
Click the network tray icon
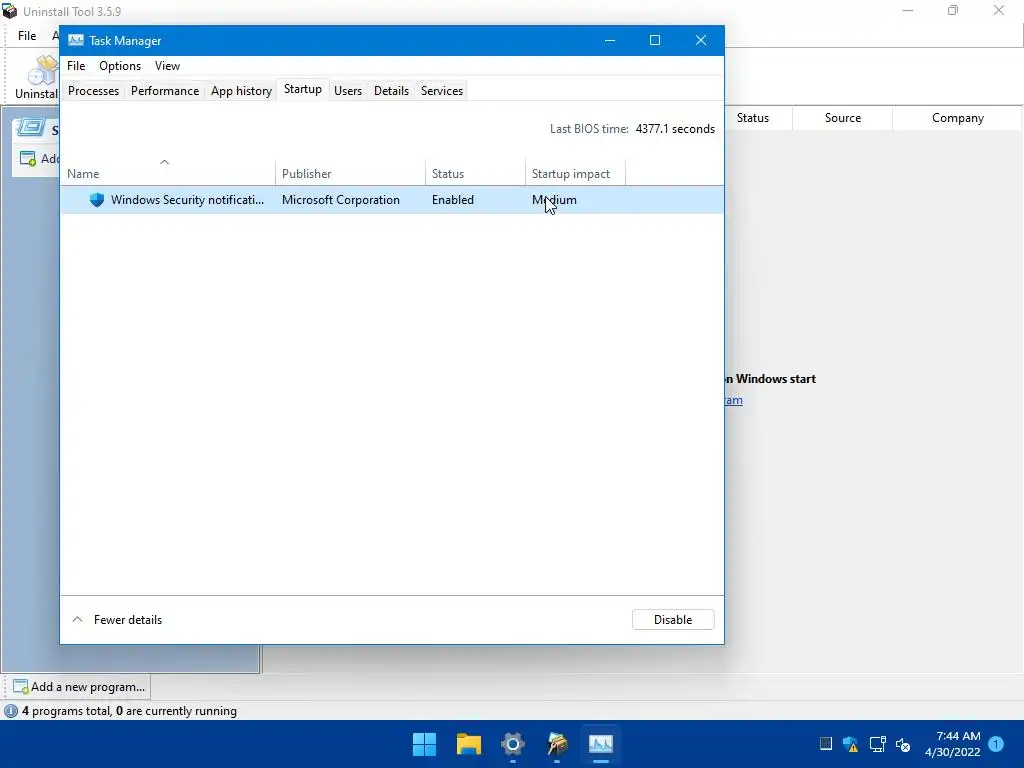tap(877, 744)
